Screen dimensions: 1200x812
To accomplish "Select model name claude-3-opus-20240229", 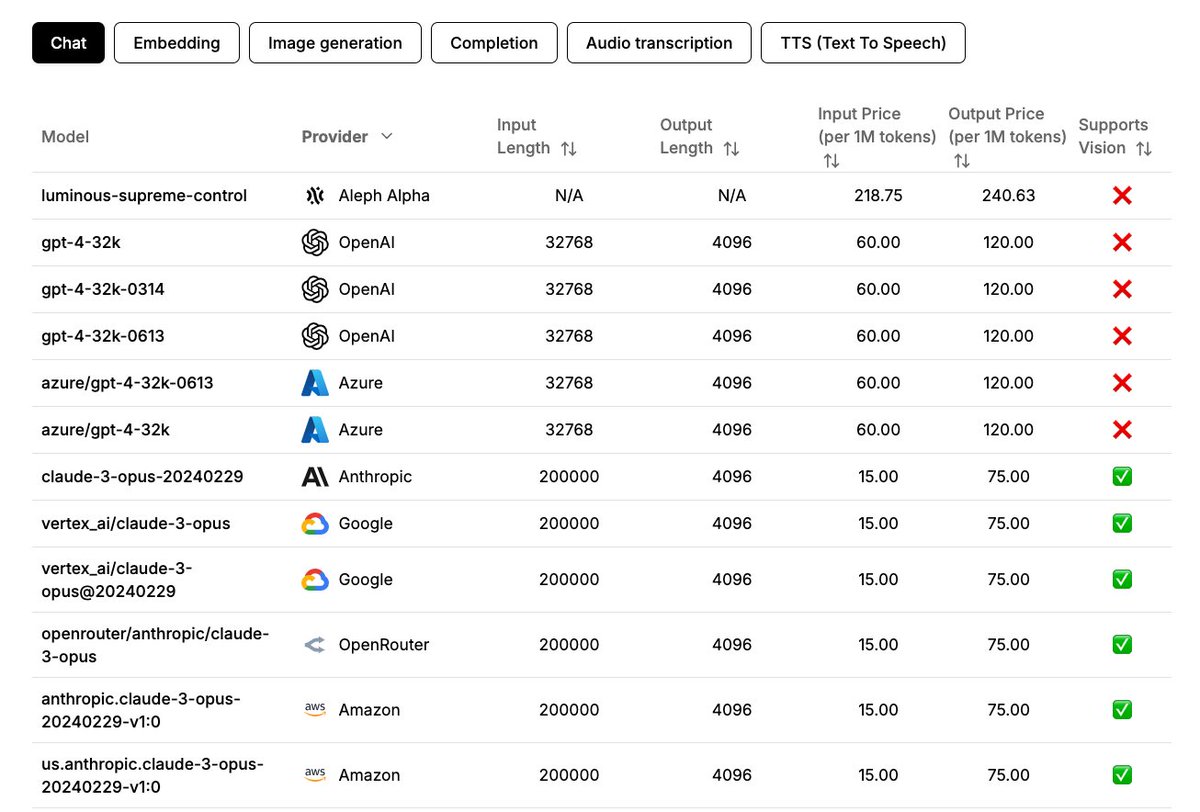I will (x=142, y=477).
